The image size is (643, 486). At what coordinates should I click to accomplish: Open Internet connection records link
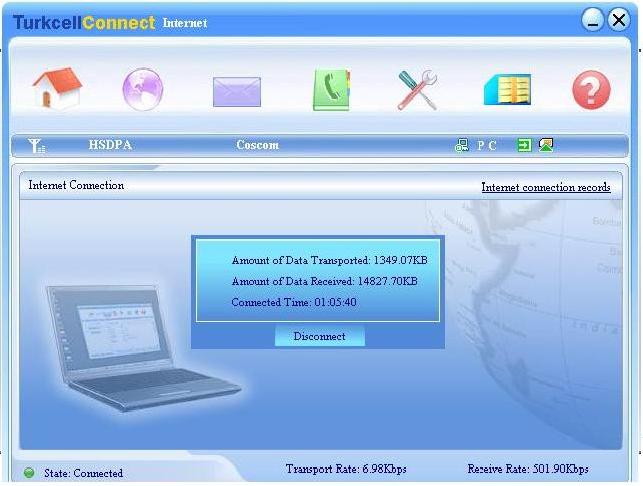[545, 187]
